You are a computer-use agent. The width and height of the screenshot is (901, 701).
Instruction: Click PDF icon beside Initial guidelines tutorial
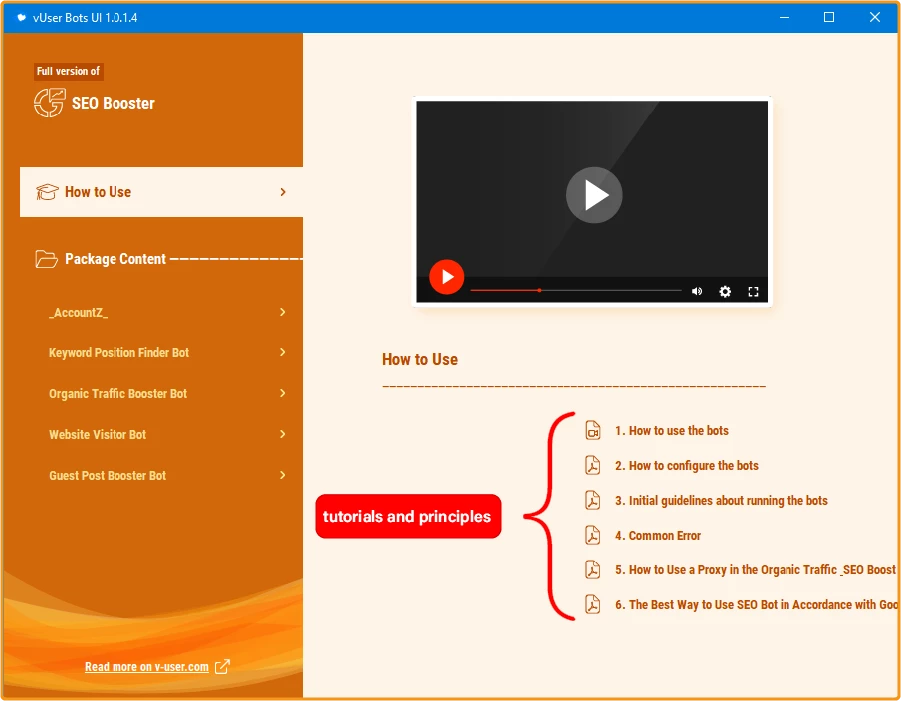click(593, 500)
